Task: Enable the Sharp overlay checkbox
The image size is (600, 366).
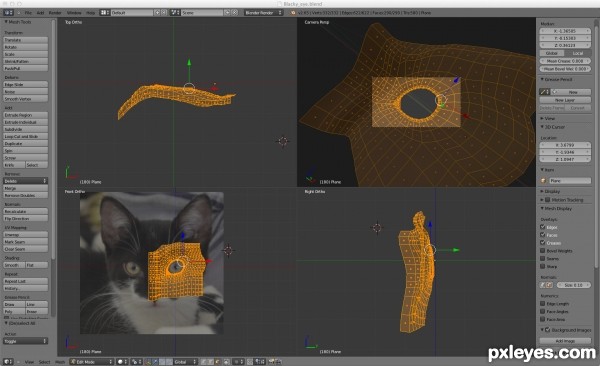Action: tap(542, 266)
